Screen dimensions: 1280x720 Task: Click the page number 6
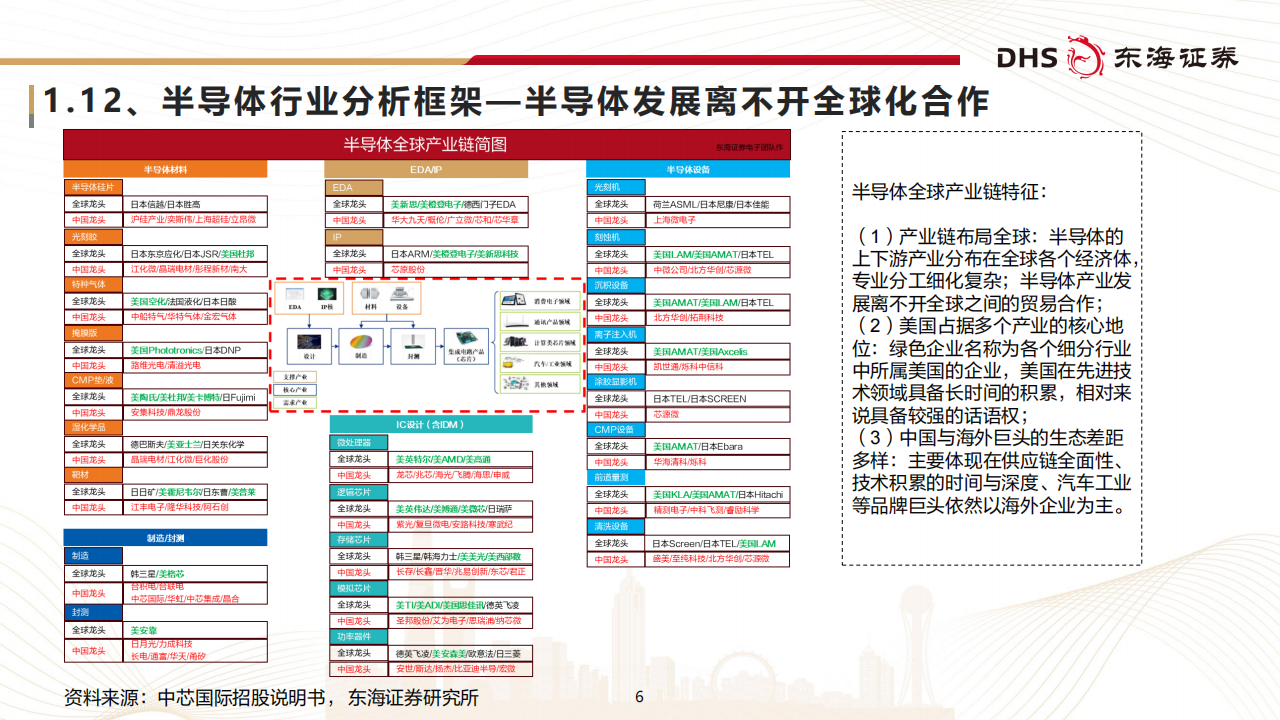[640, 697]
